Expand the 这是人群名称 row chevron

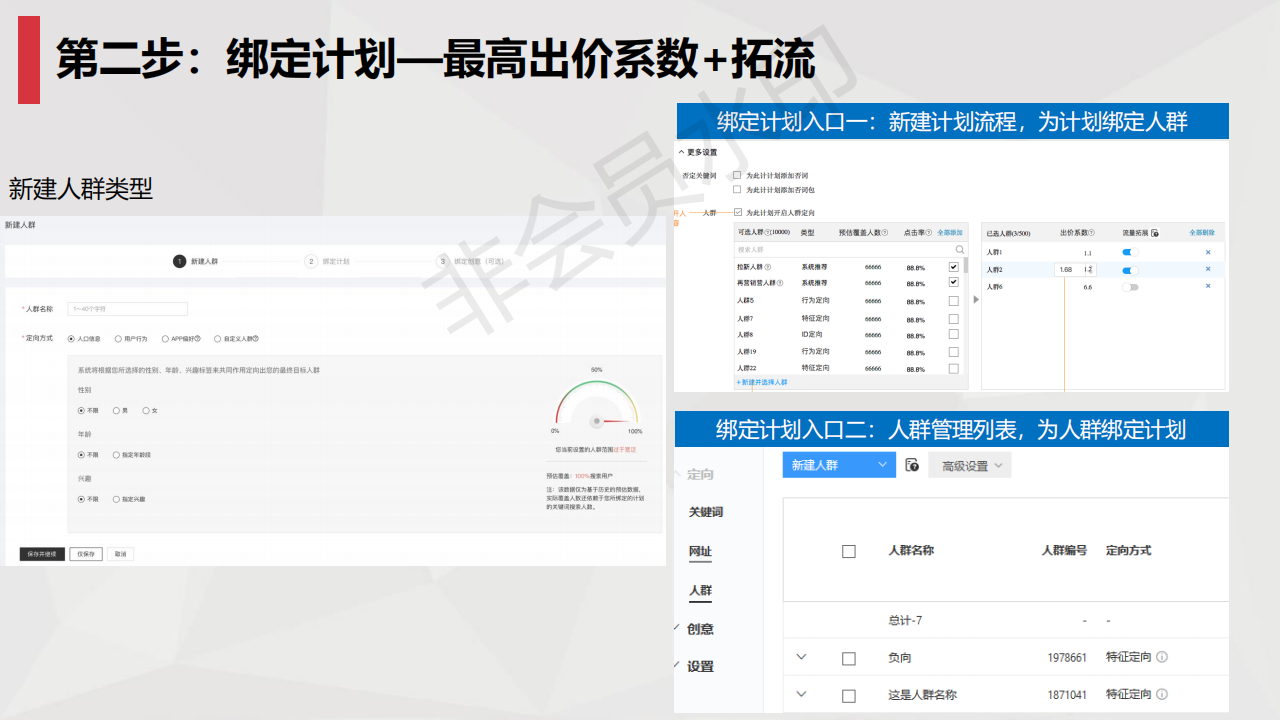[x=801, y=693]
